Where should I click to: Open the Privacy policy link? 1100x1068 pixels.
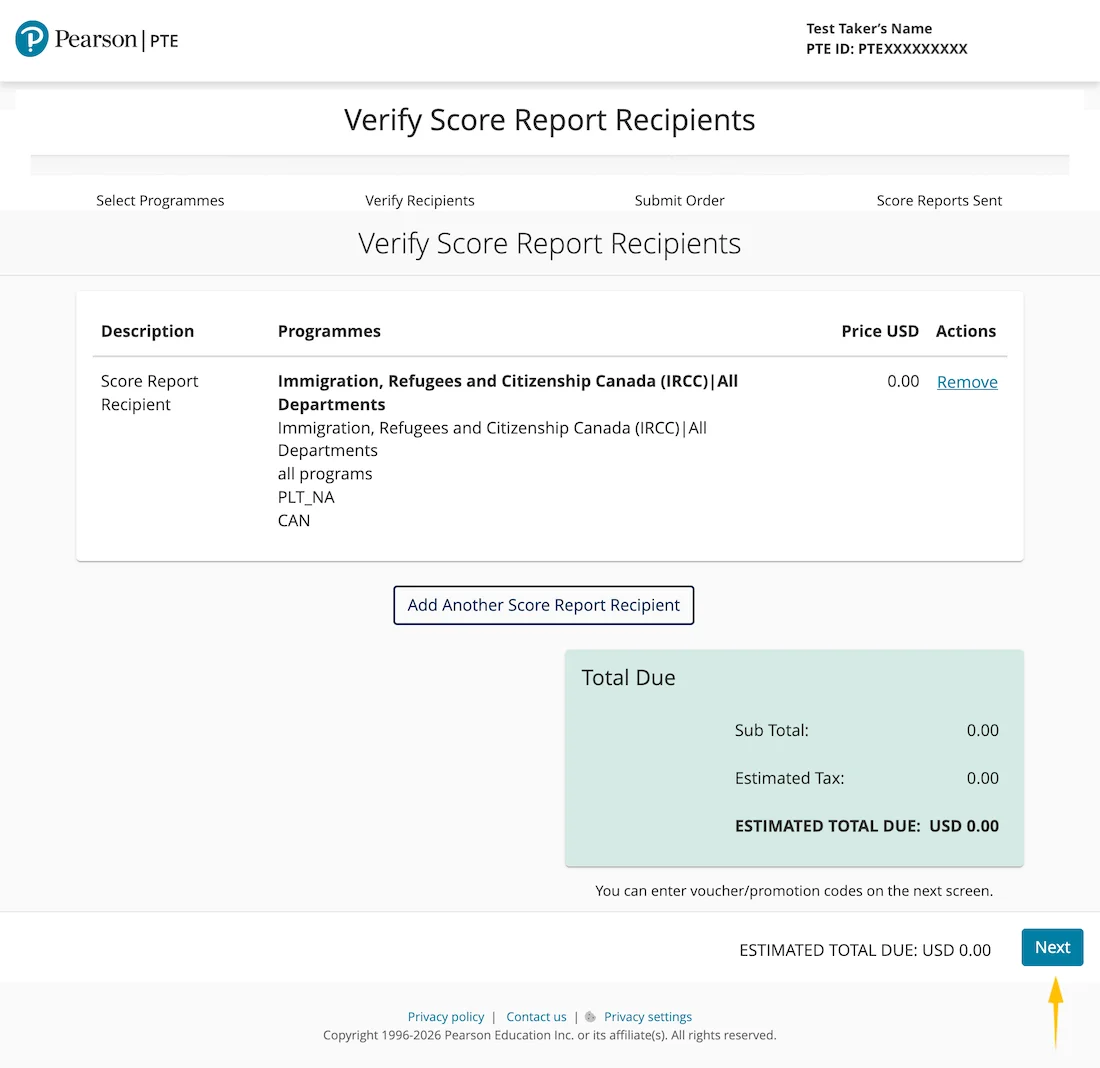point(445,1017)
